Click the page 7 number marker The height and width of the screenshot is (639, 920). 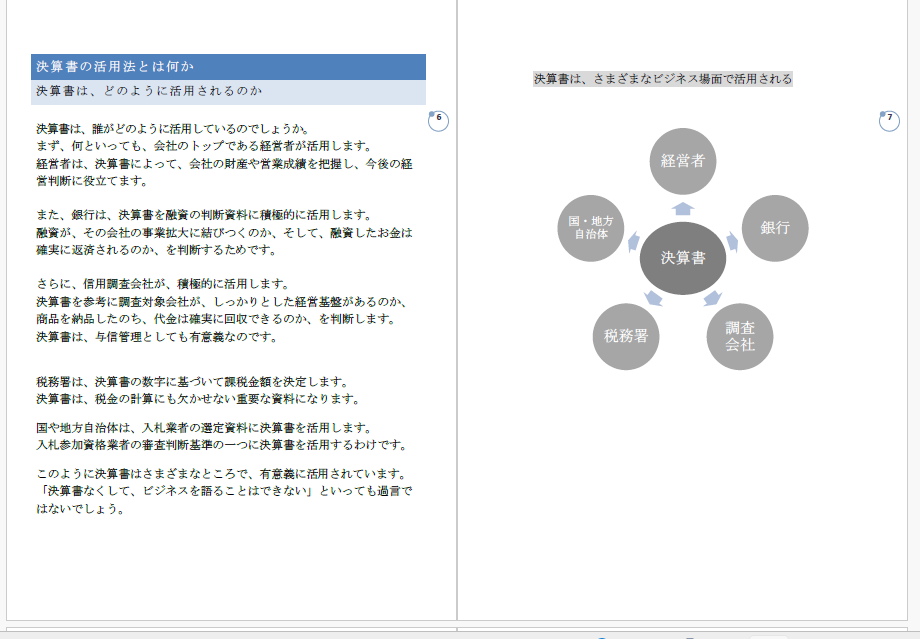[888, 121]
